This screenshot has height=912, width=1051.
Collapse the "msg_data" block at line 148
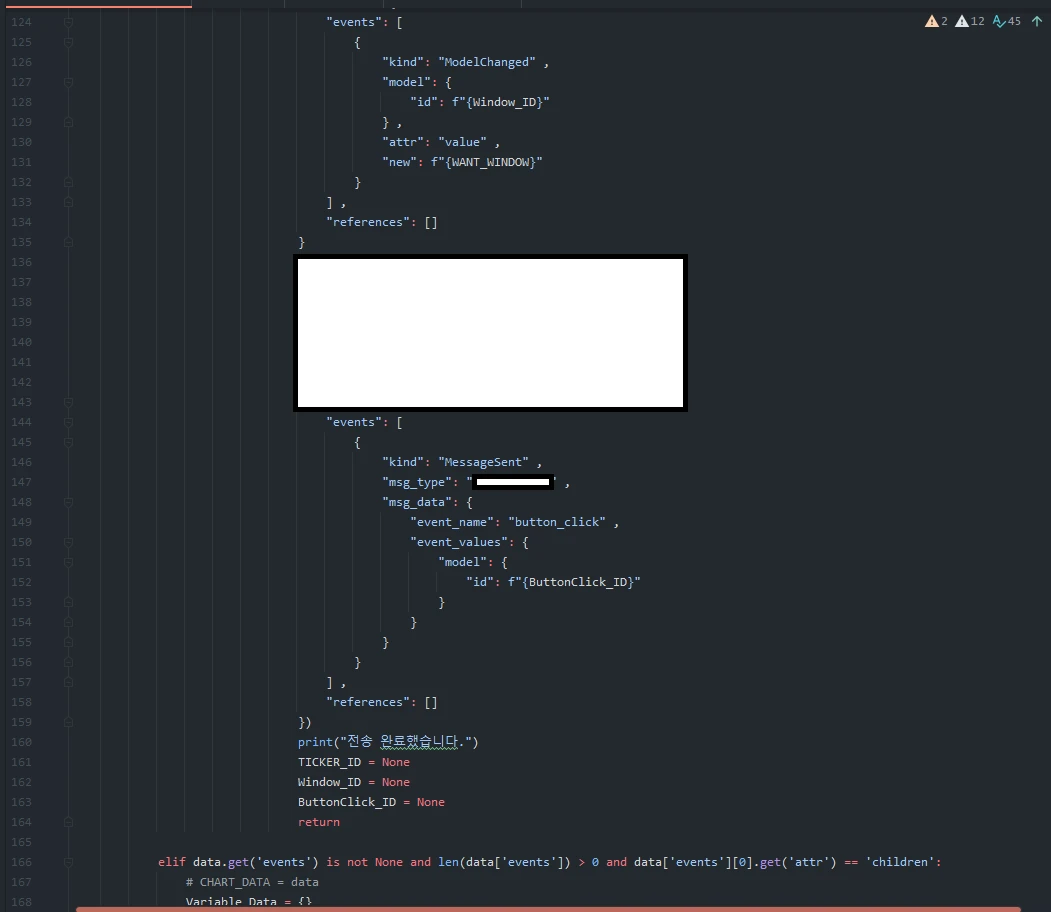[x=69, y=502]
